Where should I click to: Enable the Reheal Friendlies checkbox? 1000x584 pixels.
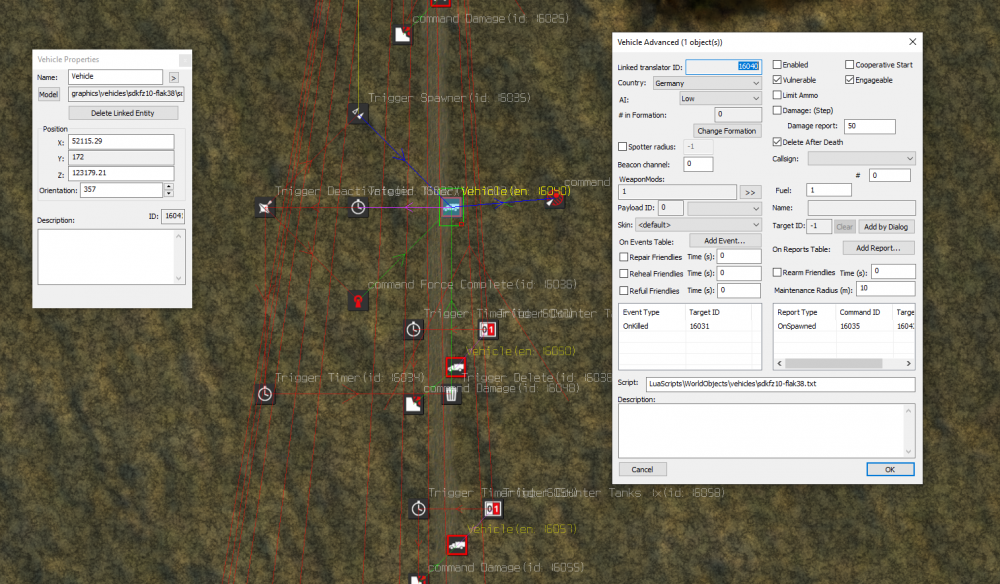coord(624,274)
